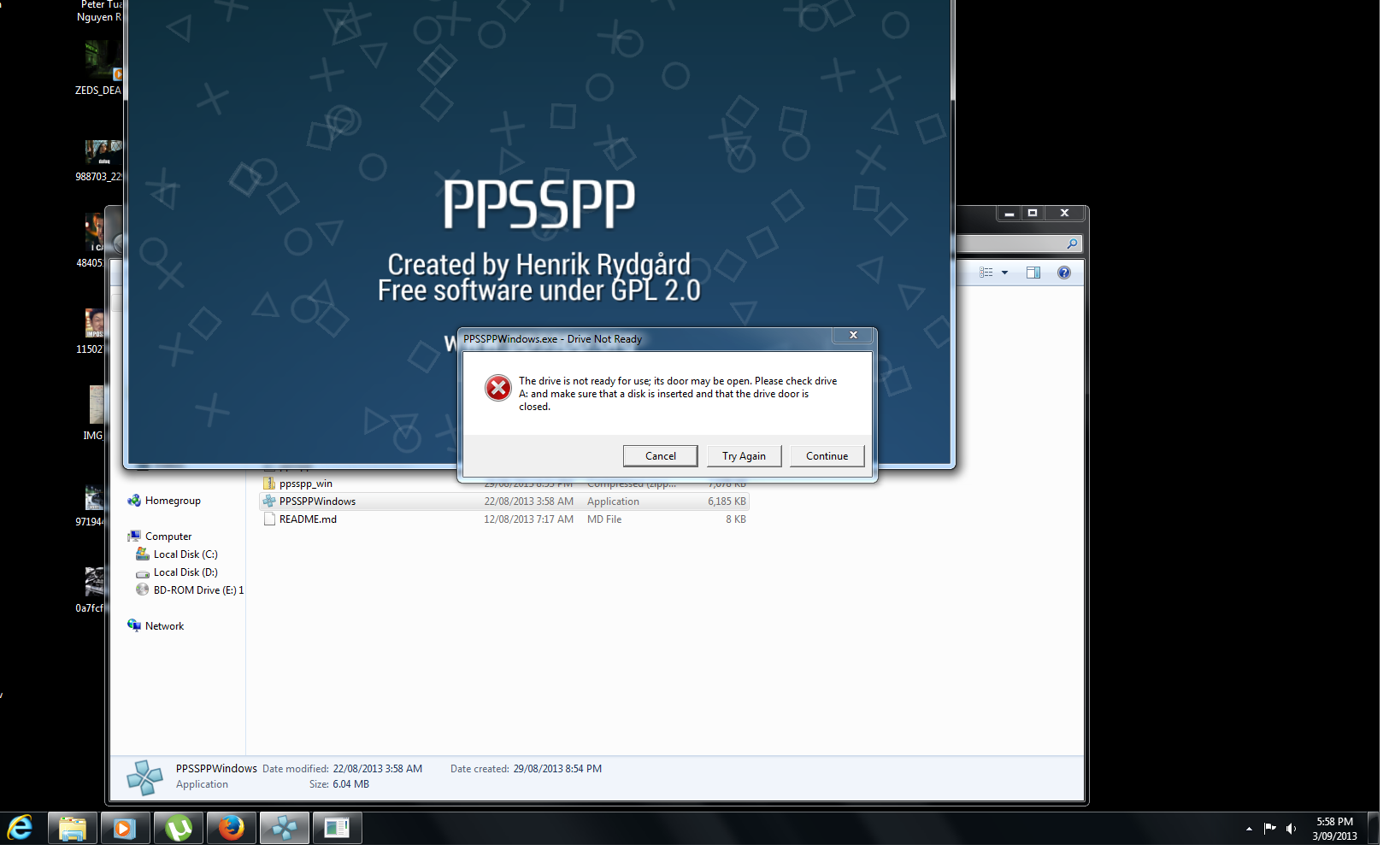Toggle the Explorer preview pane icon
The image size is (1395, 868).
[1033, 273]
